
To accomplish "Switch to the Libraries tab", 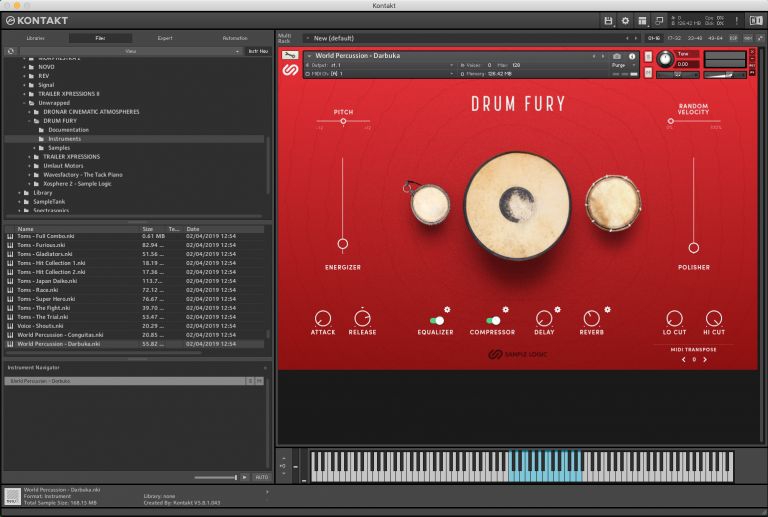I will tap(35, 38).
